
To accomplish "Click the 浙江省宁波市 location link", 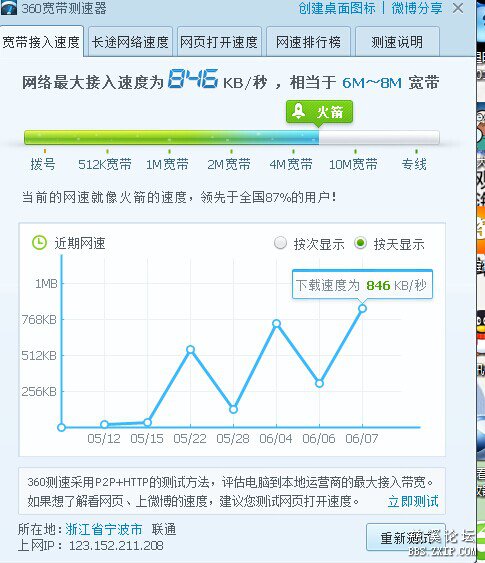I will click(104, 529).
